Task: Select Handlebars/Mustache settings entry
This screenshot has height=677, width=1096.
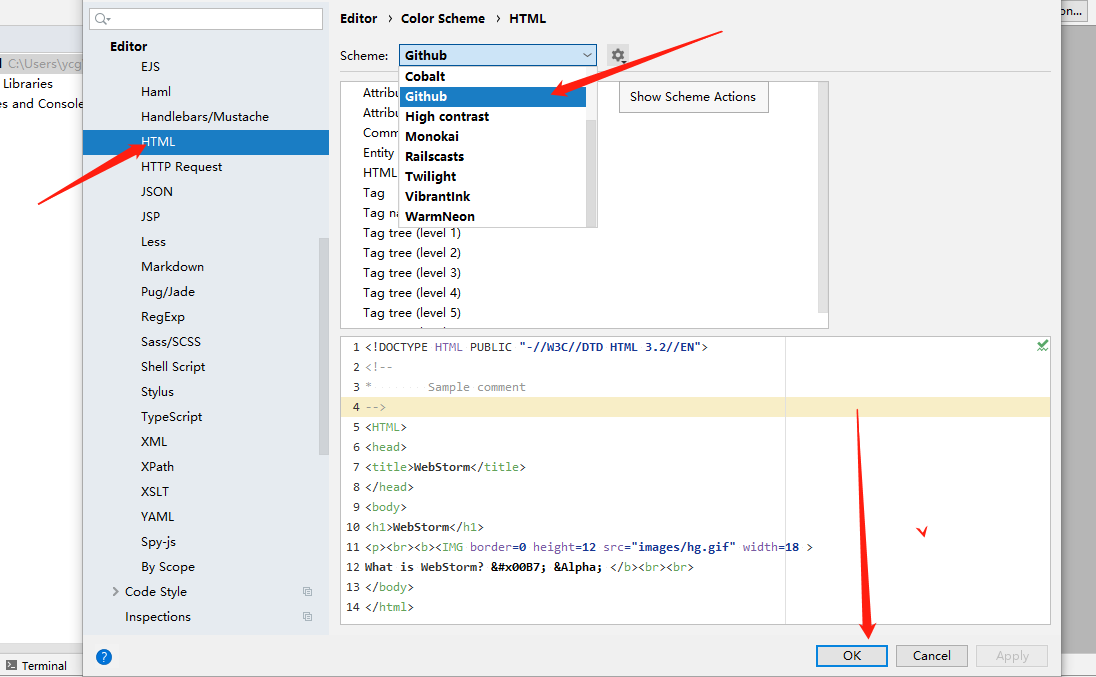Action: click(x=206, y=117)
